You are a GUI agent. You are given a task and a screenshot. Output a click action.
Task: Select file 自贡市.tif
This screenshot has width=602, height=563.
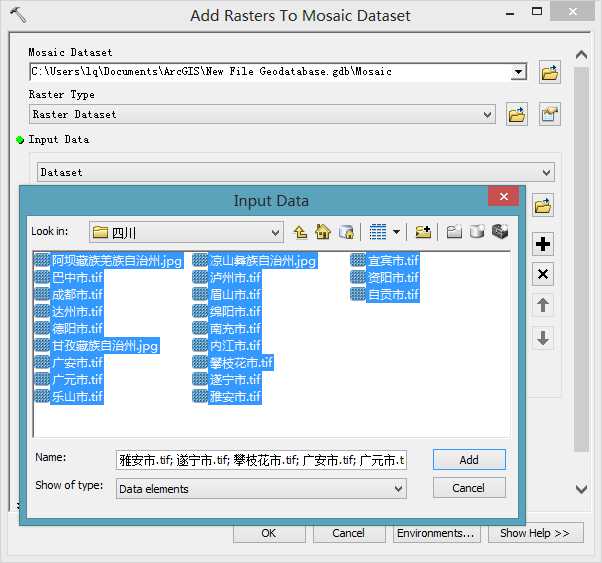(x=385, y=295)
